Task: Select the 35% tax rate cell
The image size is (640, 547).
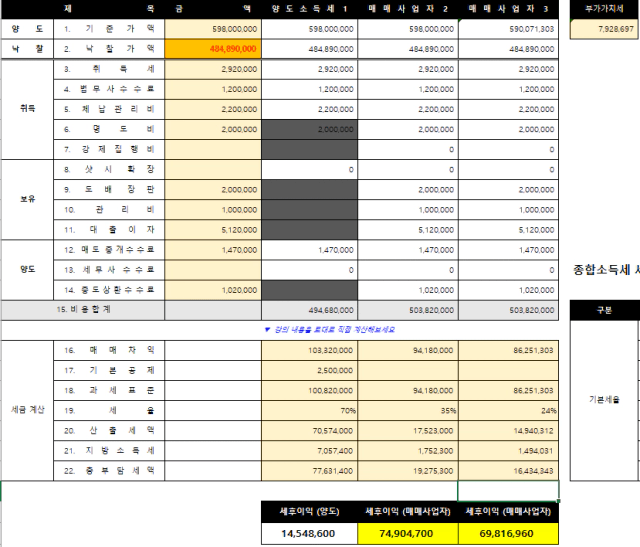Action: coord(408,411)
